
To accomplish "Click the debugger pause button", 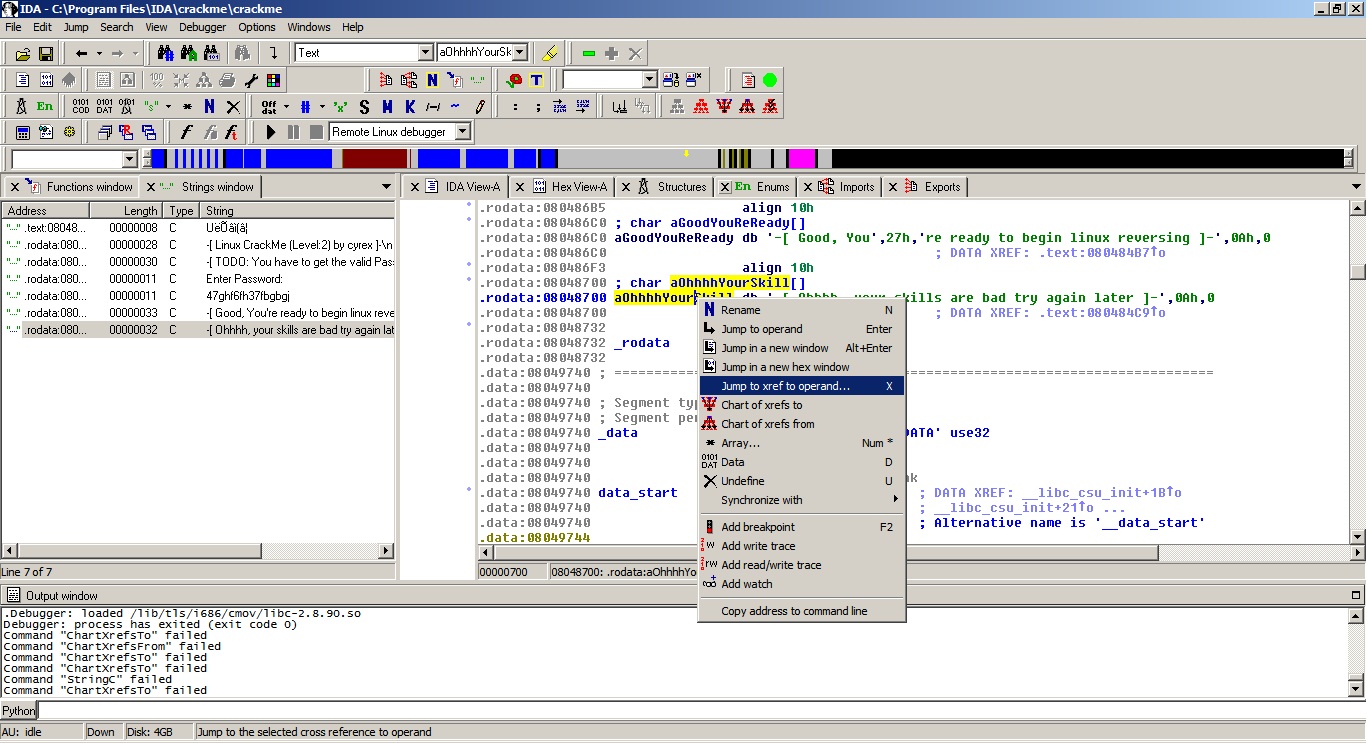I will (x=293, y=132).
